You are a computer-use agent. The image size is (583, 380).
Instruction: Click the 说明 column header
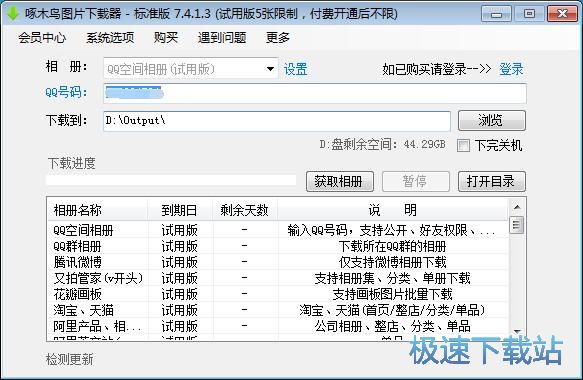point(393,210)
